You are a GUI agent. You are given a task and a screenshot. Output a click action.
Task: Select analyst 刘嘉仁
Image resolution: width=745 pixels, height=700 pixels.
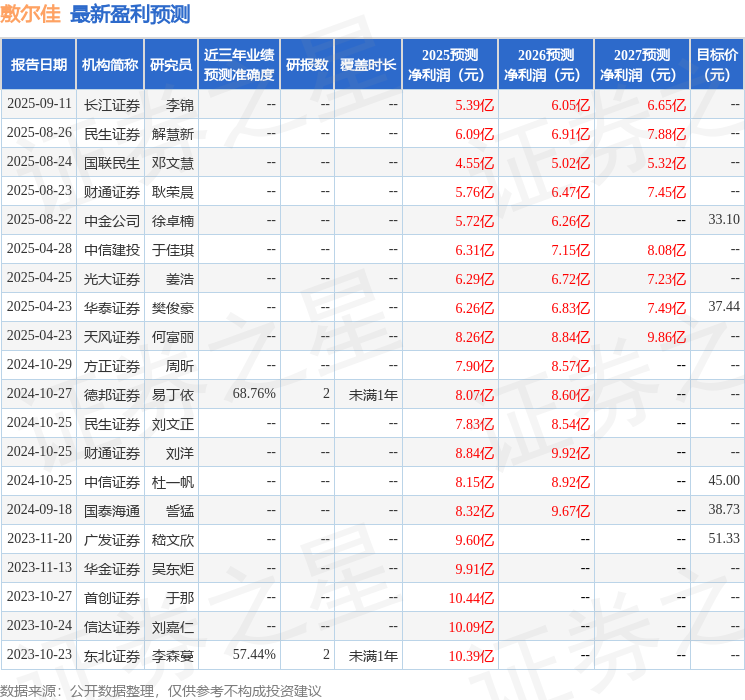172,627
